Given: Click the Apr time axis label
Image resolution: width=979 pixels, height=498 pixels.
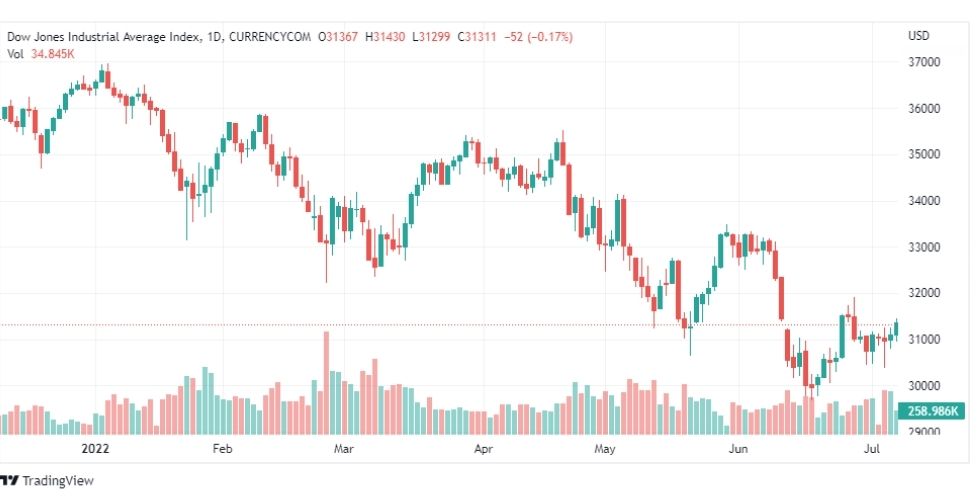Looking at the screenshot, I should tap(483, 449).
